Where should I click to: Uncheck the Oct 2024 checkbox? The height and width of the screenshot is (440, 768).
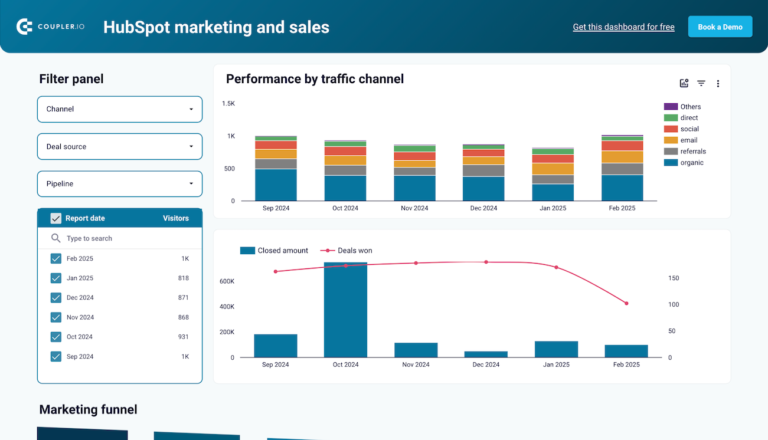point(56,337)
